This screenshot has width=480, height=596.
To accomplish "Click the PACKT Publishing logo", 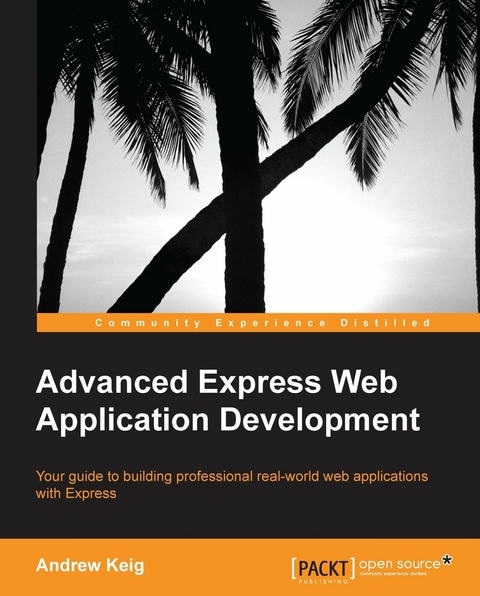I will click(324, 570).
